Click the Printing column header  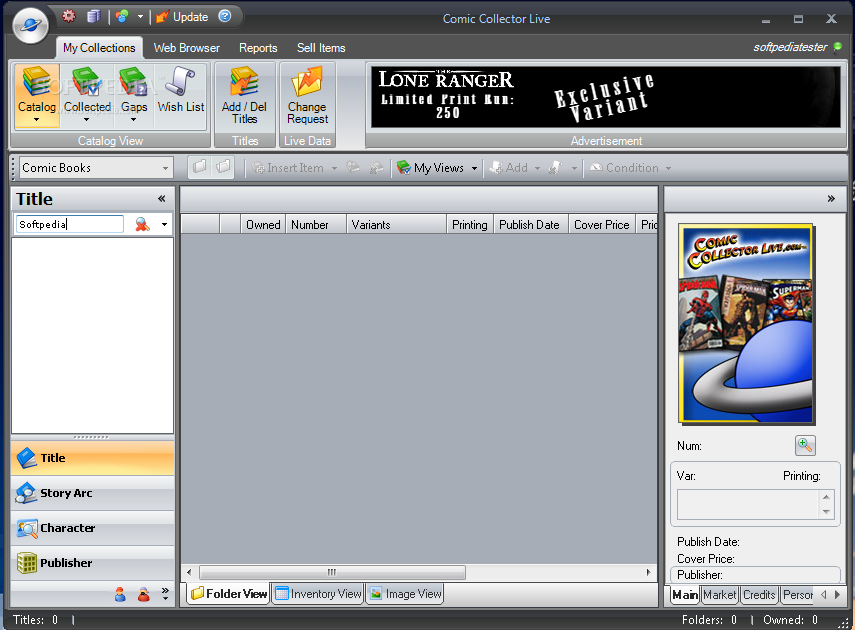470,225
